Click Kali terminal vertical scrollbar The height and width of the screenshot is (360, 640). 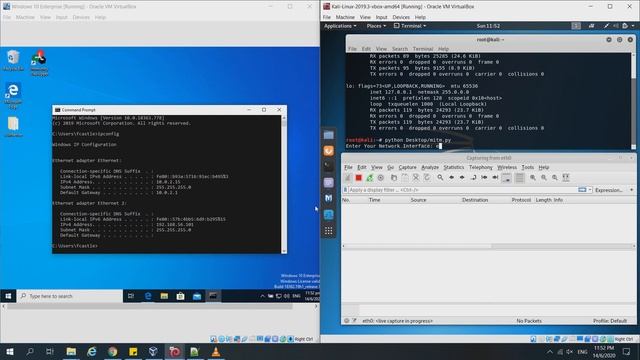coord(633,100)
